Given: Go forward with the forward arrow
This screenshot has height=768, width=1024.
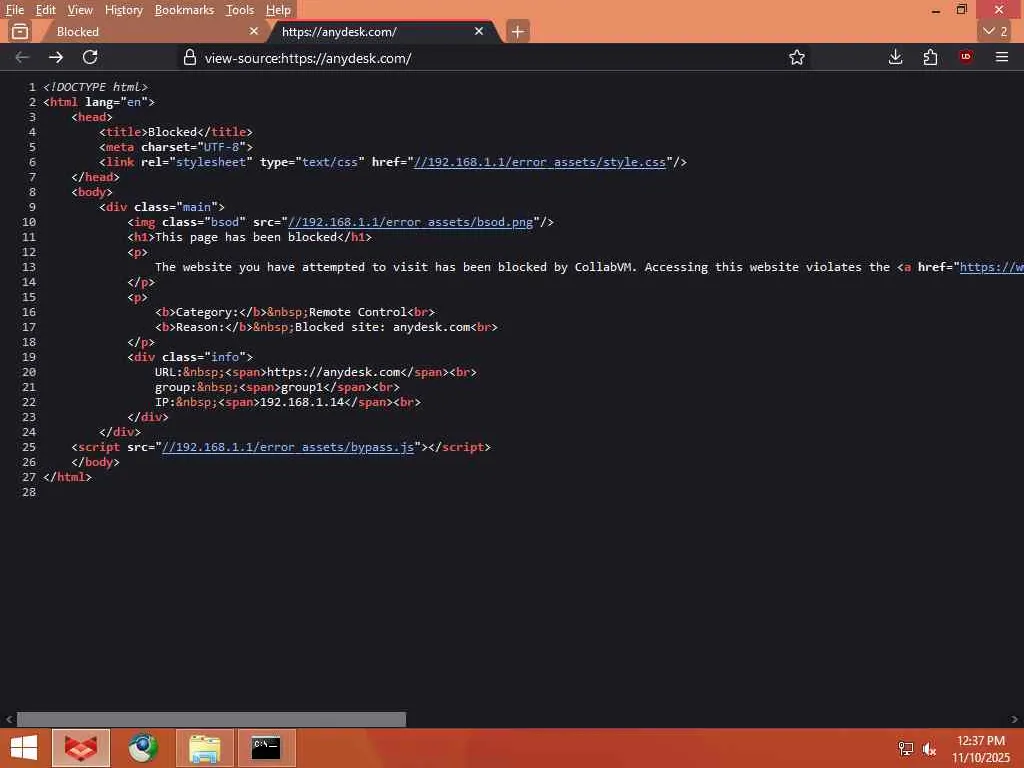Looking at the screenshot, I should pyautogui.click(x=56, y=57).
